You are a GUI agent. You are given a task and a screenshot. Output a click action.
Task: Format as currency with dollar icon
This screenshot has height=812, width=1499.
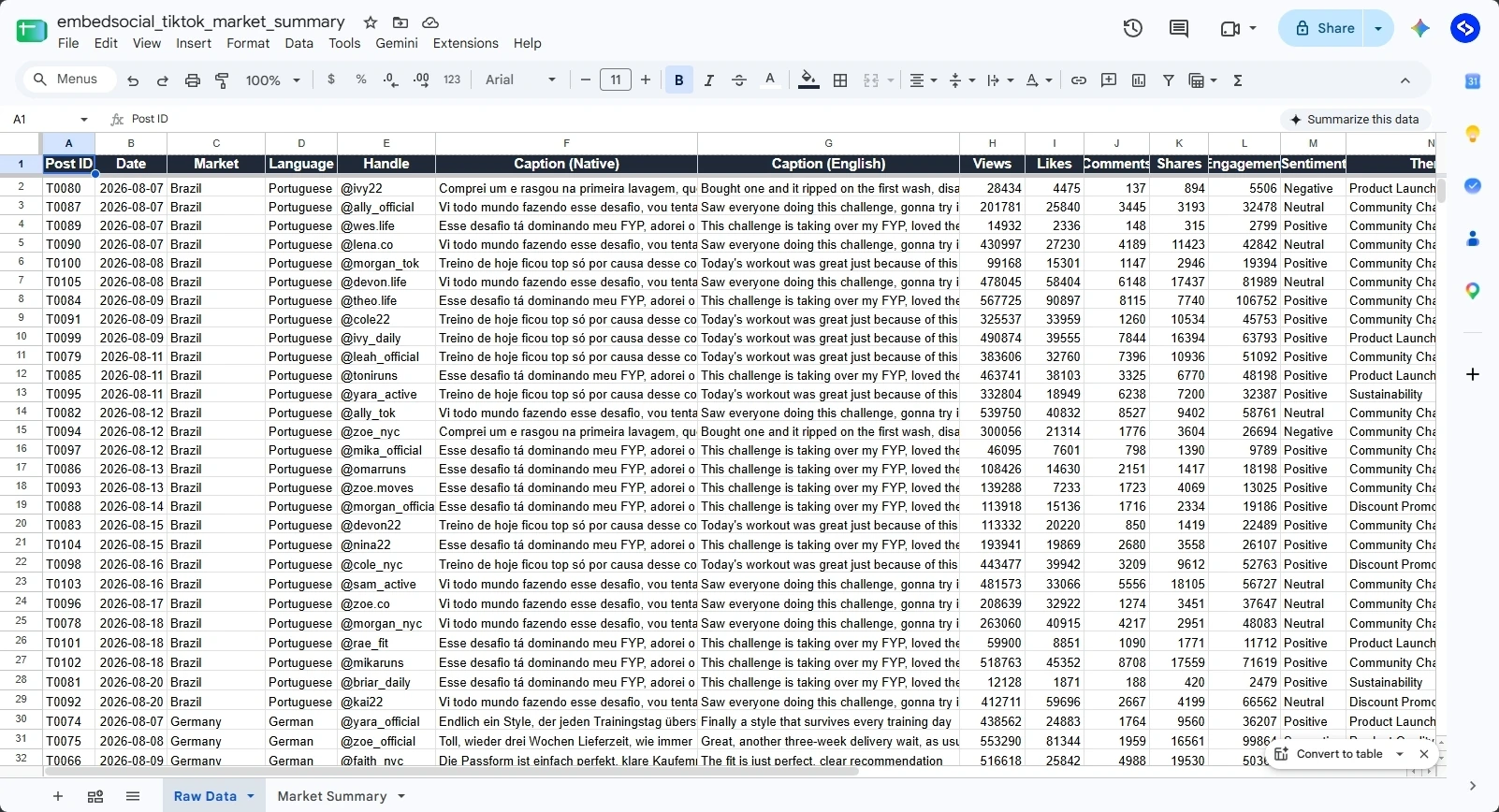[x=331, y=80]
